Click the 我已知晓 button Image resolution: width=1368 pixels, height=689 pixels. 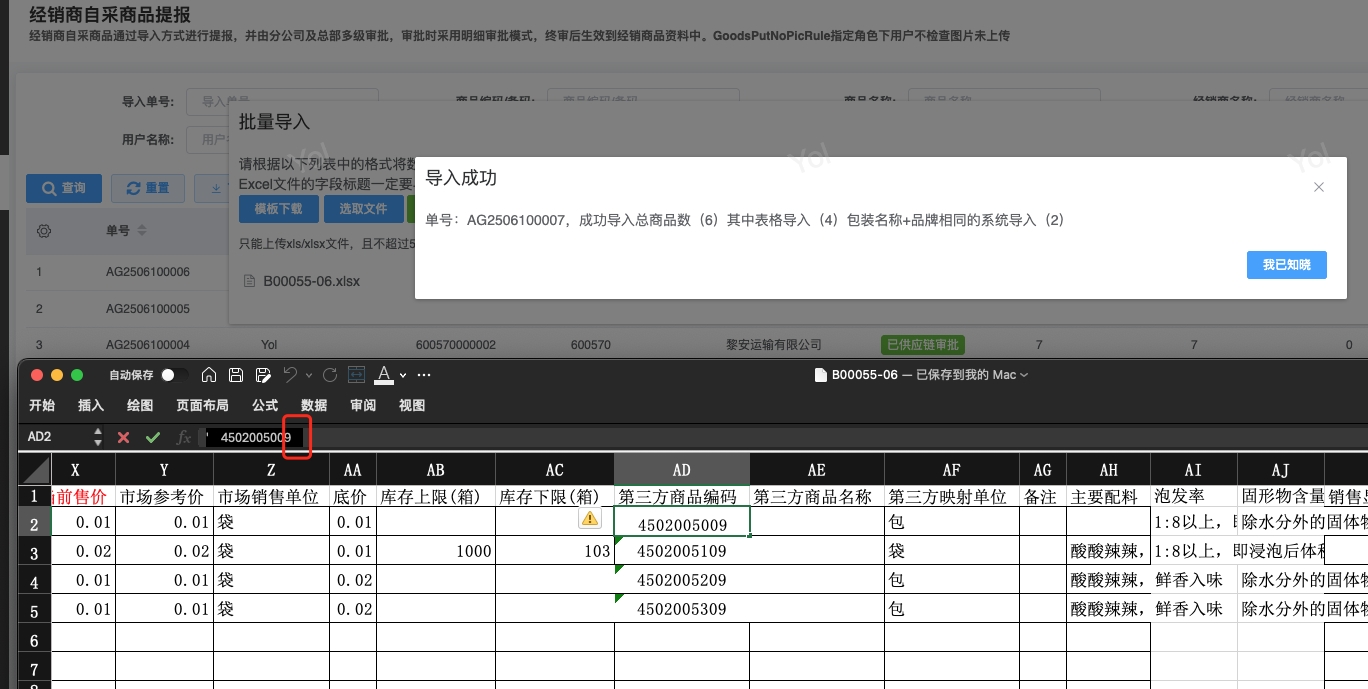[x=1286, y=264]
